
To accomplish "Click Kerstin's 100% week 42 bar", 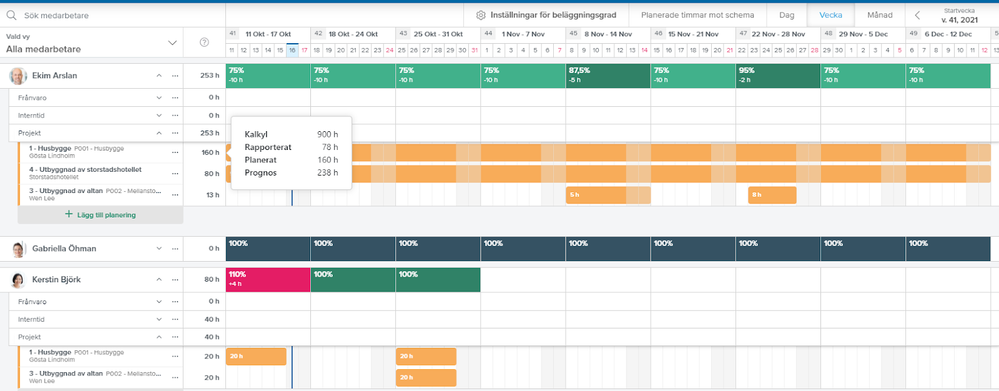I will pos(353,280).
